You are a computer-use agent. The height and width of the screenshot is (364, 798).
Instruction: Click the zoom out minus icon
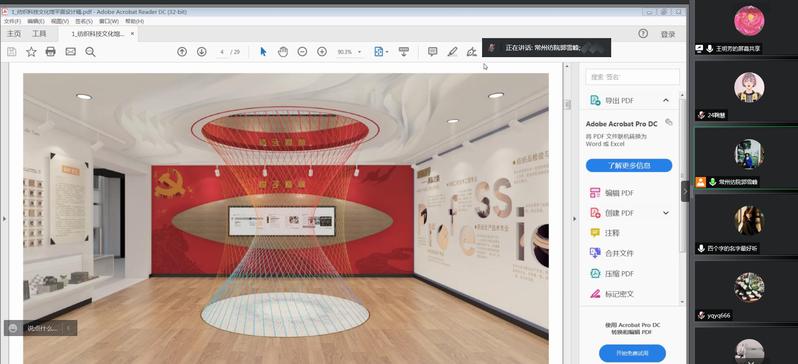point(302,51)
